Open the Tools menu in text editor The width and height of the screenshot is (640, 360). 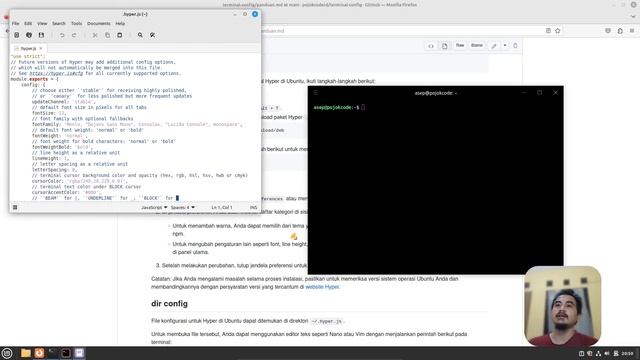pyautogui.click(x=76, y=24)
